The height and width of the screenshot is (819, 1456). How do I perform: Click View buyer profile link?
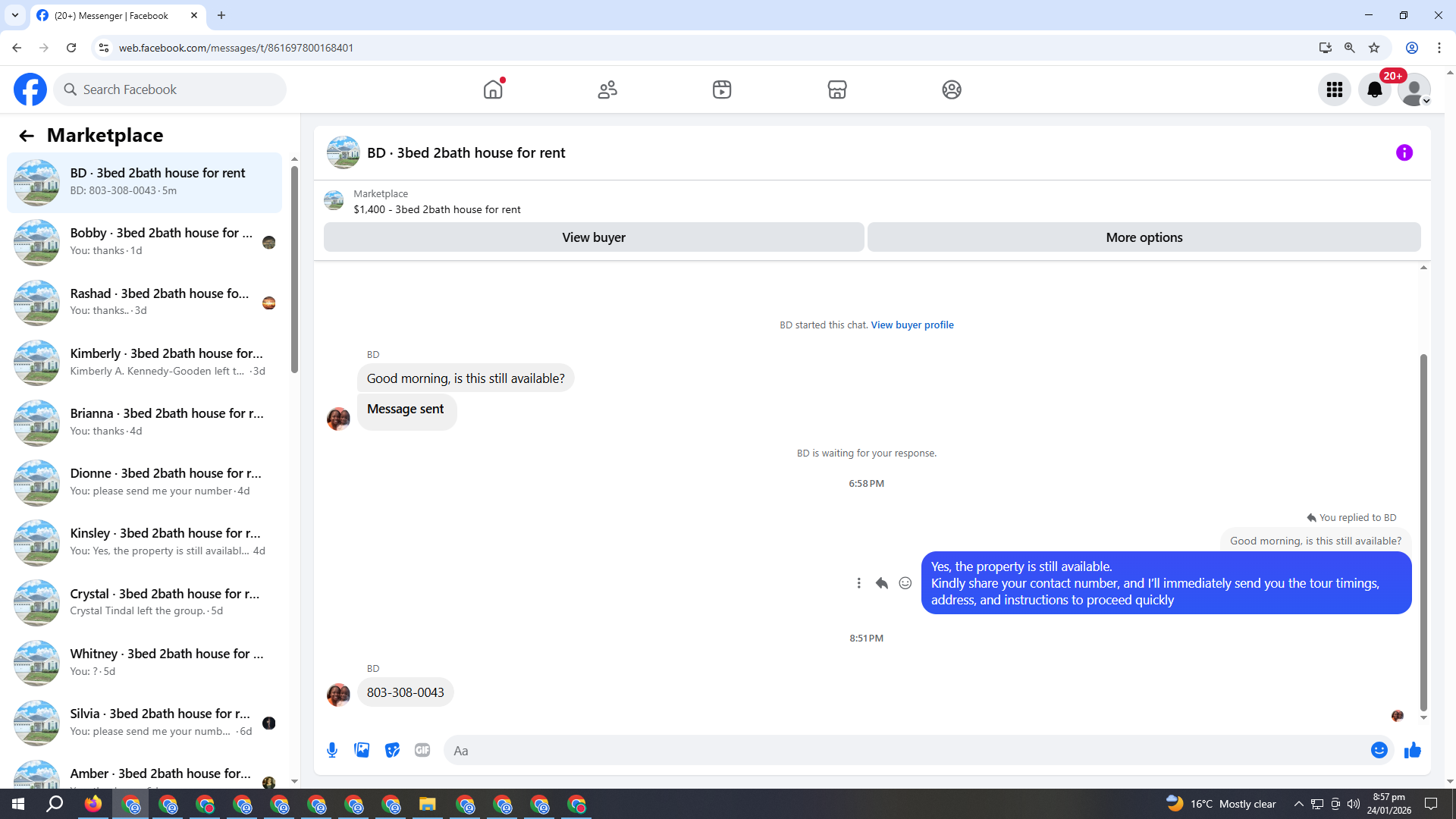coord(912,325)
